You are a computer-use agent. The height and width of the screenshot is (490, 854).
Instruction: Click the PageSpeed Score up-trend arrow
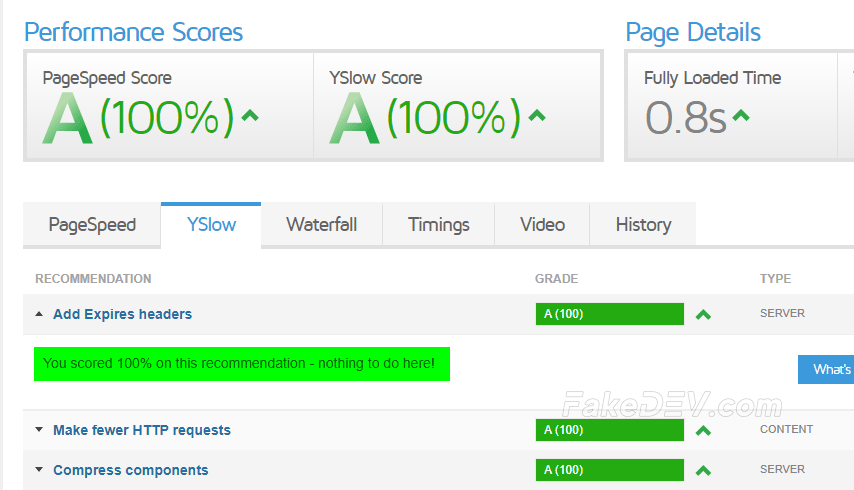[250, 115]
